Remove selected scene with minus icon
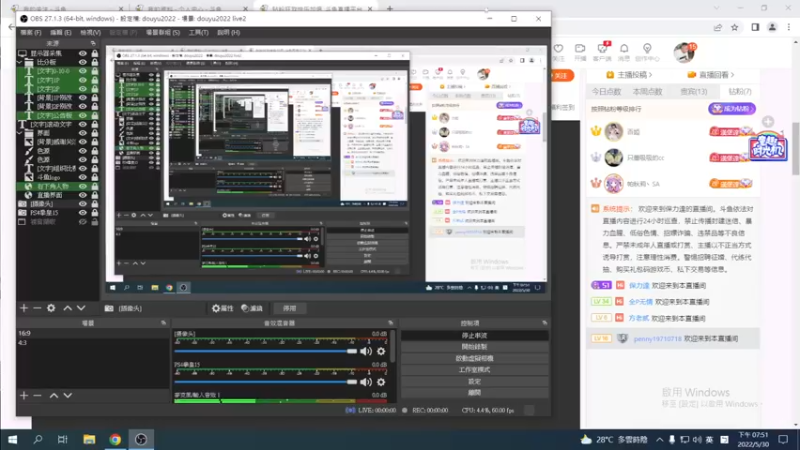Viewport: 800px width, 450px height. (x=37, y=395)
